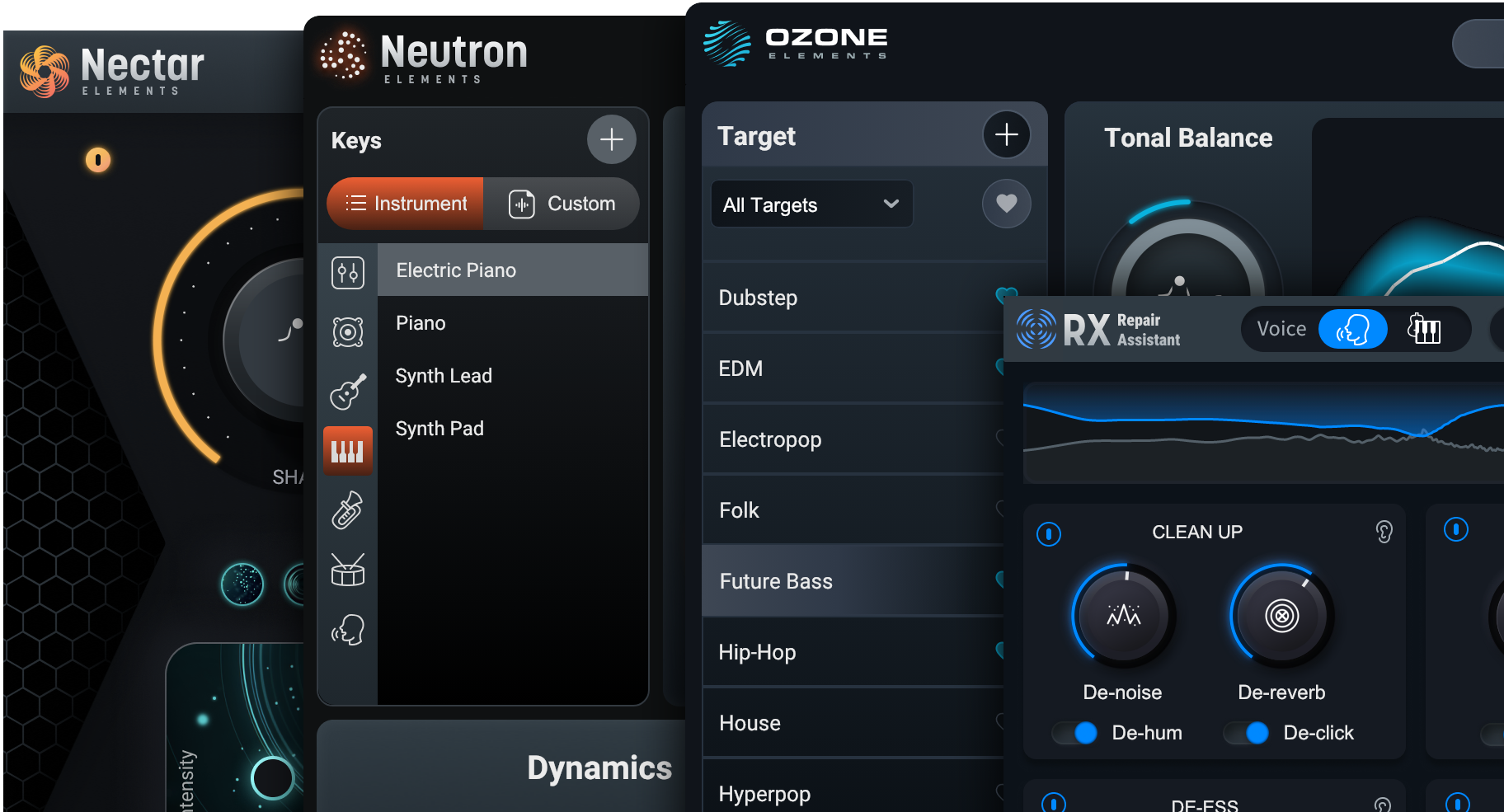Switch RX Repair Assistant to instrument mode
The image size is (1504, 812).
(x=1426, y=328)
